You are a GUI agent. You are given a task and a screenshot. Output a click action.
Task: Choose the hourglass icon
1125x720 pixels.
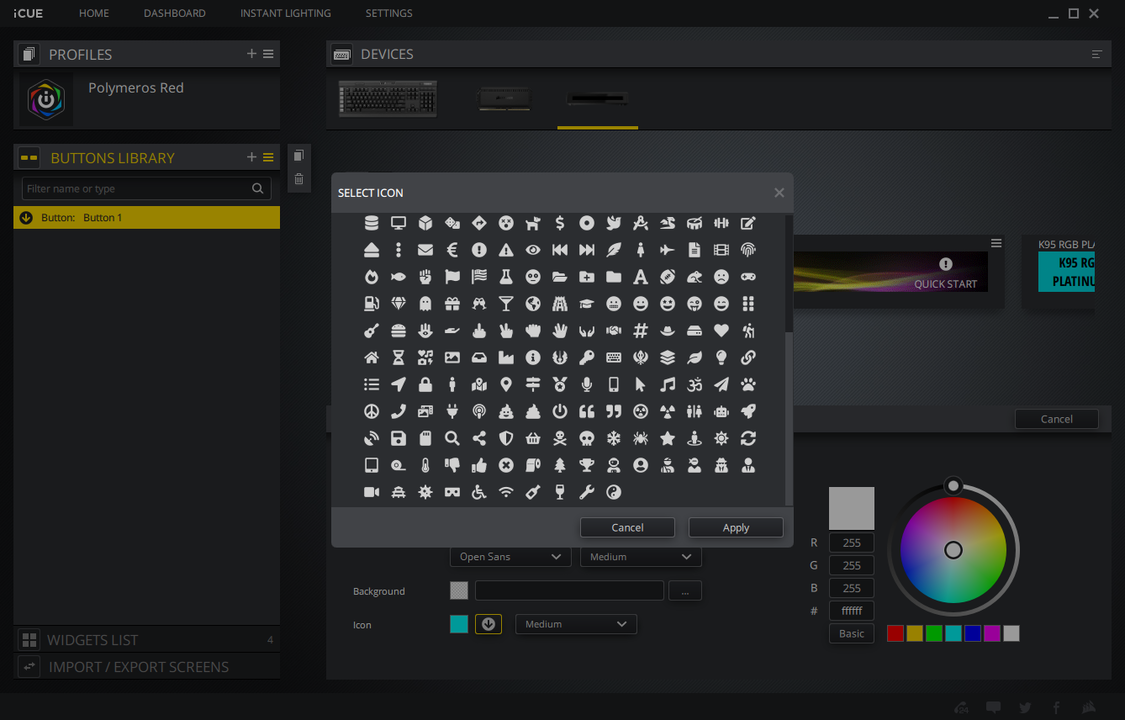[398, 357]
